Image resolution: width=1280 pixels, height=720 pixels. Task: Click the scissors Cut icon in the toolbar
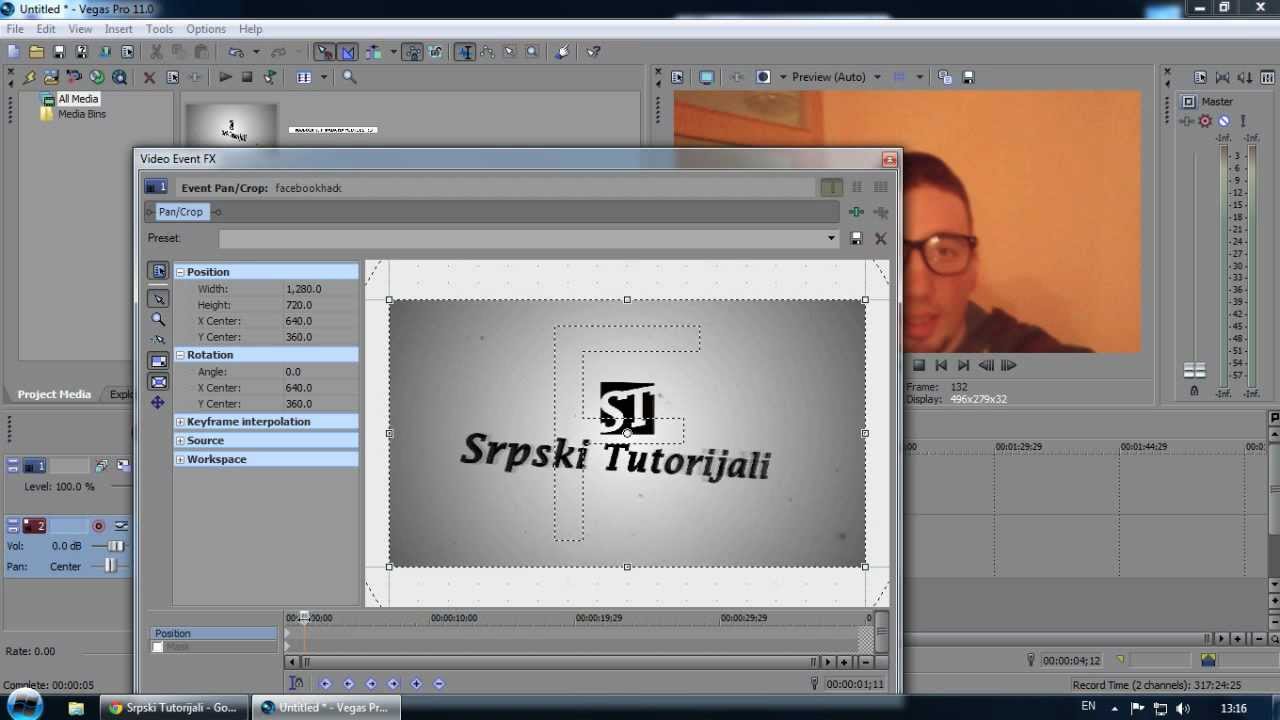click(156, 52)
